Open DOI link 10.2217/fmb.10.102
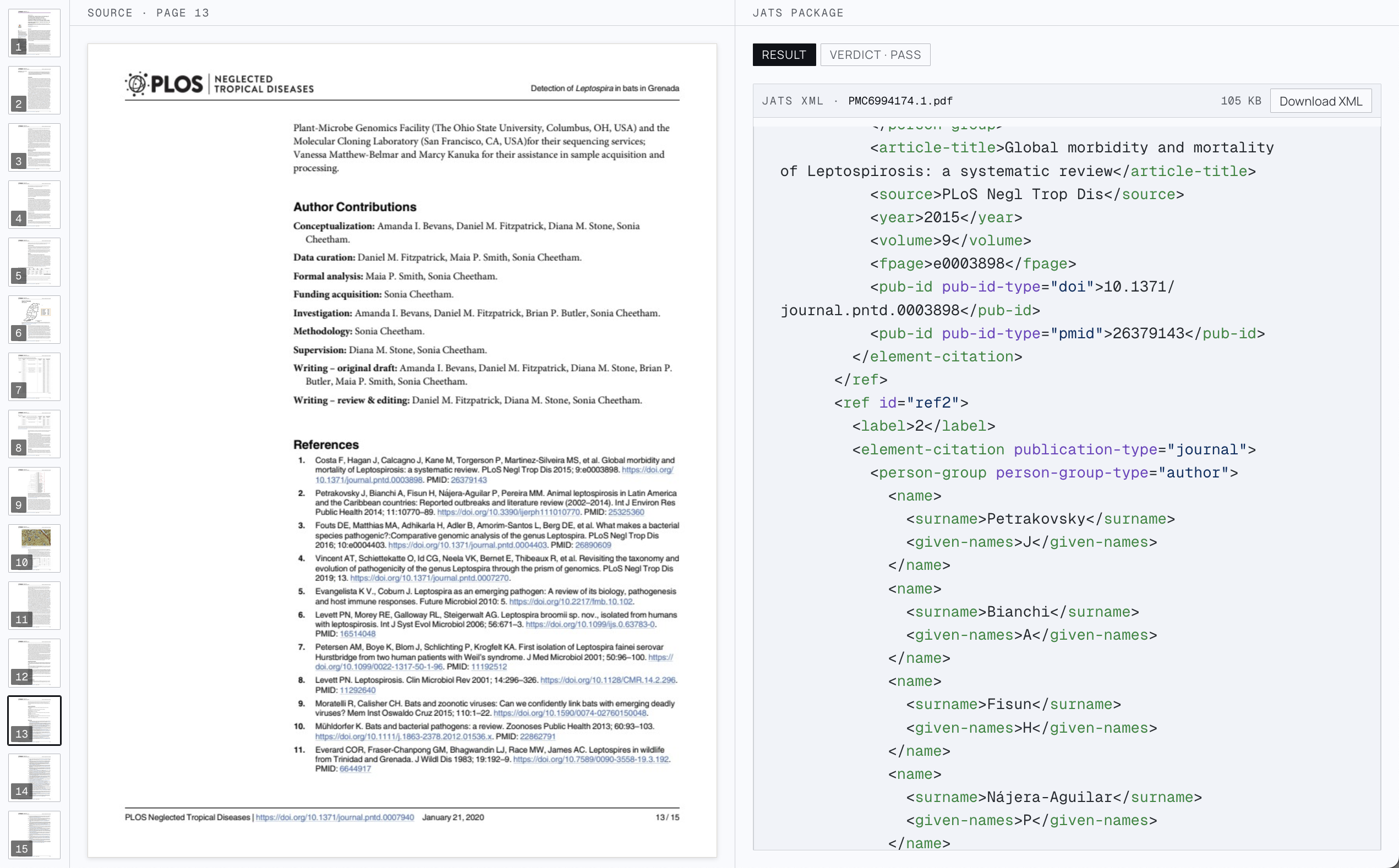The width and height of the screenshot is (1399, 868). pos(571,602)
